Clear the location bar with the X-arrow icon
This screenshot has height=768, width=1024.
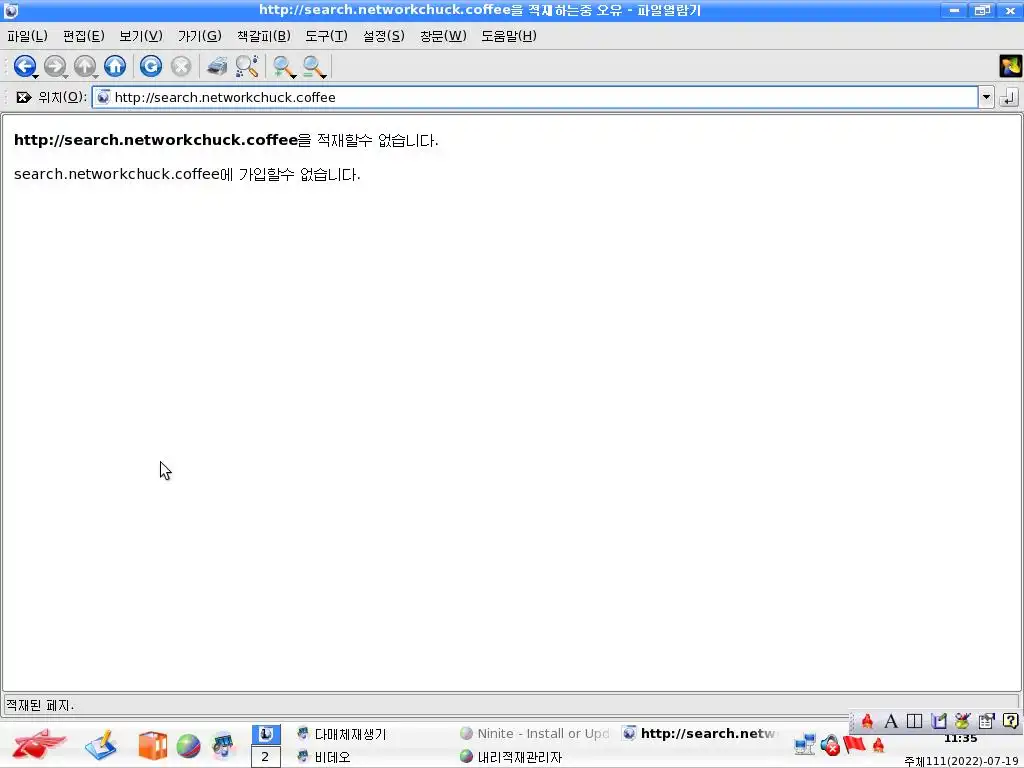click(24, 97)
